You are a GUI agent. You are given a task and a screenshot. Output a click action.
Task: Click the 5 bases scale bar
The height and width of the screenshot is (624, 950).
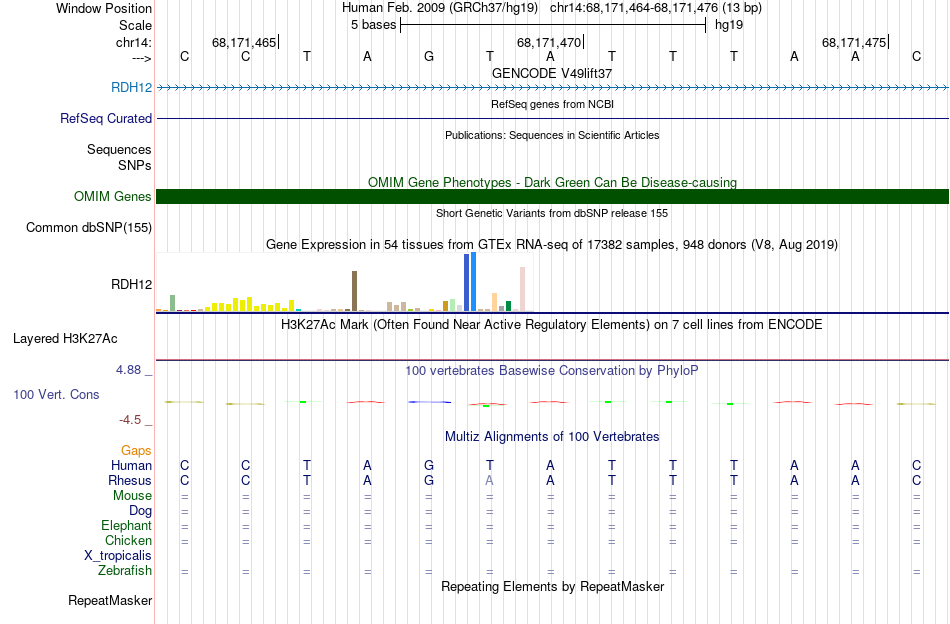click(x=553, y=25)
